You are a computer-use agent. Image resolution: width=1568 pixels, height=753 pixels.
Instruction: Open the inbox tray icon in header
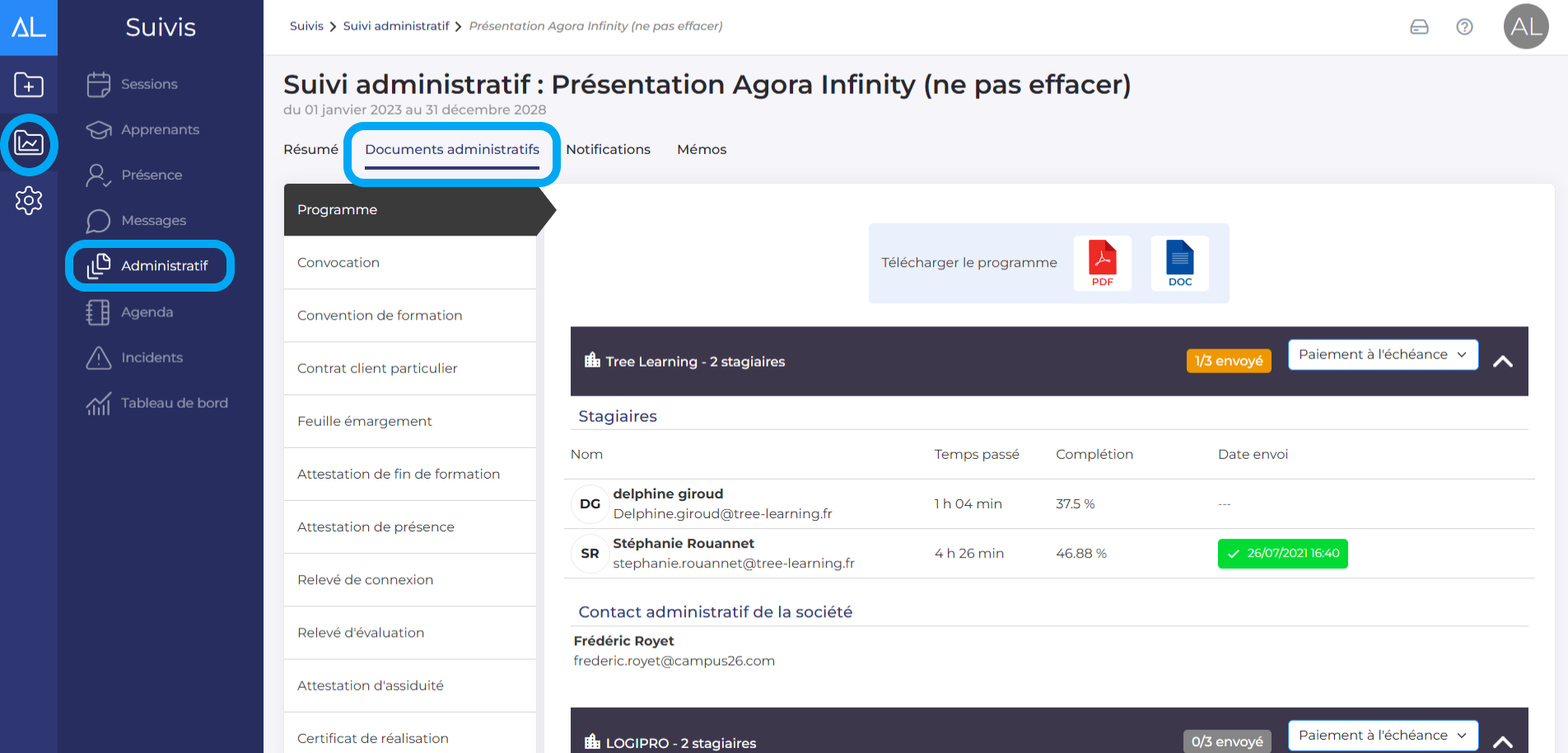tap(1419, 27)
